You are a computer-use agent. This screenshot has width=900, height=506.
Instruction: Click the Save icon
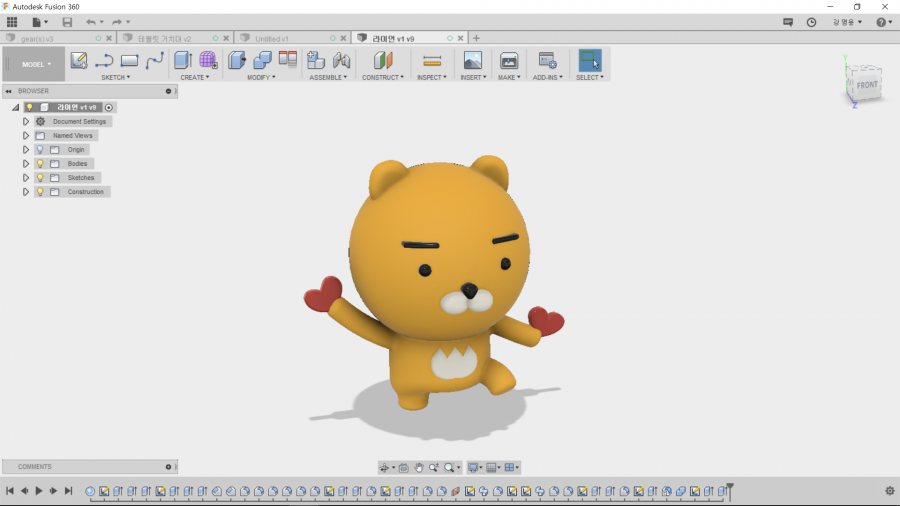click(x=67, y=22)
